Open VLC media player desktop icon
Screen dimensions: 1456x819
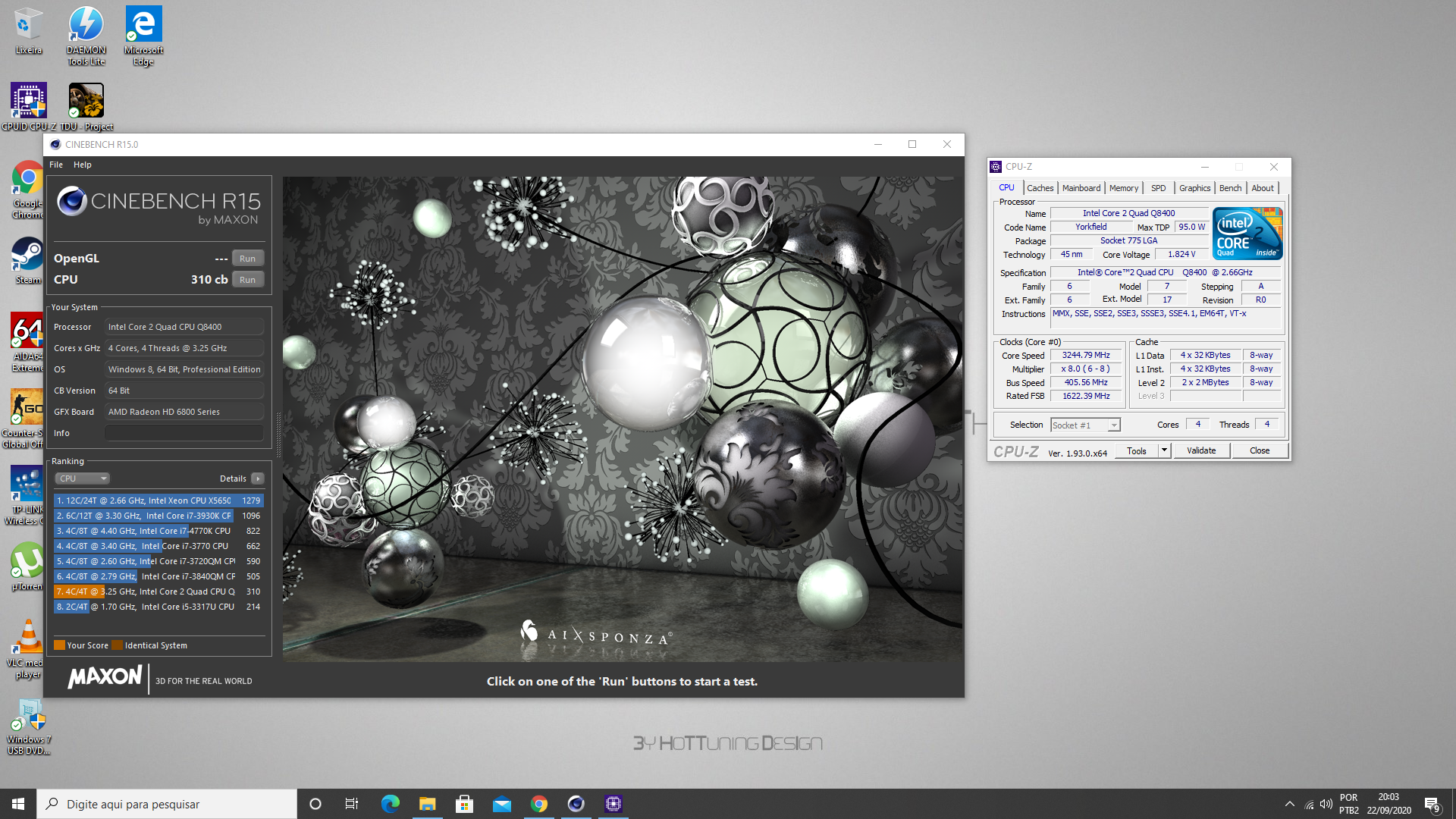[x=27, y=649]
